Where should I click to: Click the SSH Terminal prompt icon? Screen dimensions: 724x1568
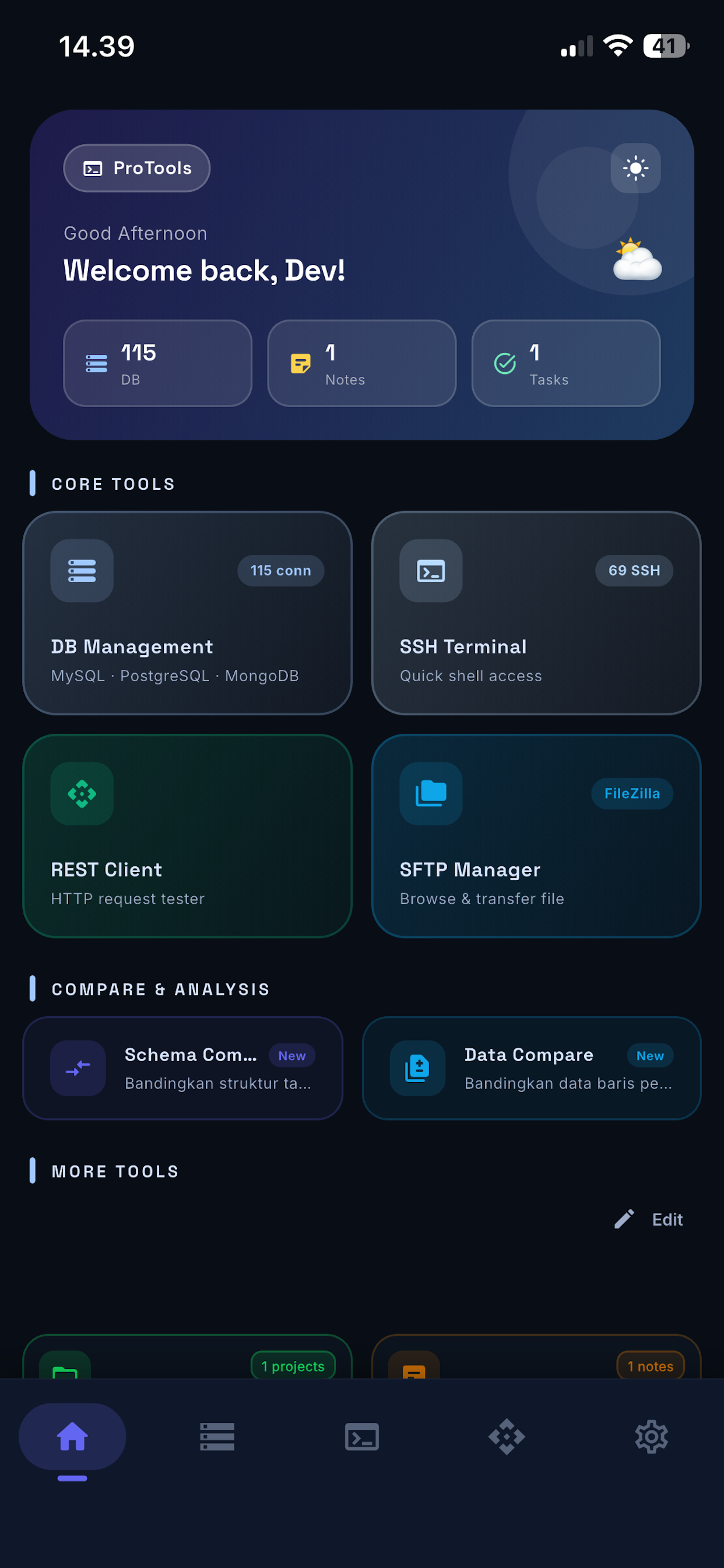[431, 570]
